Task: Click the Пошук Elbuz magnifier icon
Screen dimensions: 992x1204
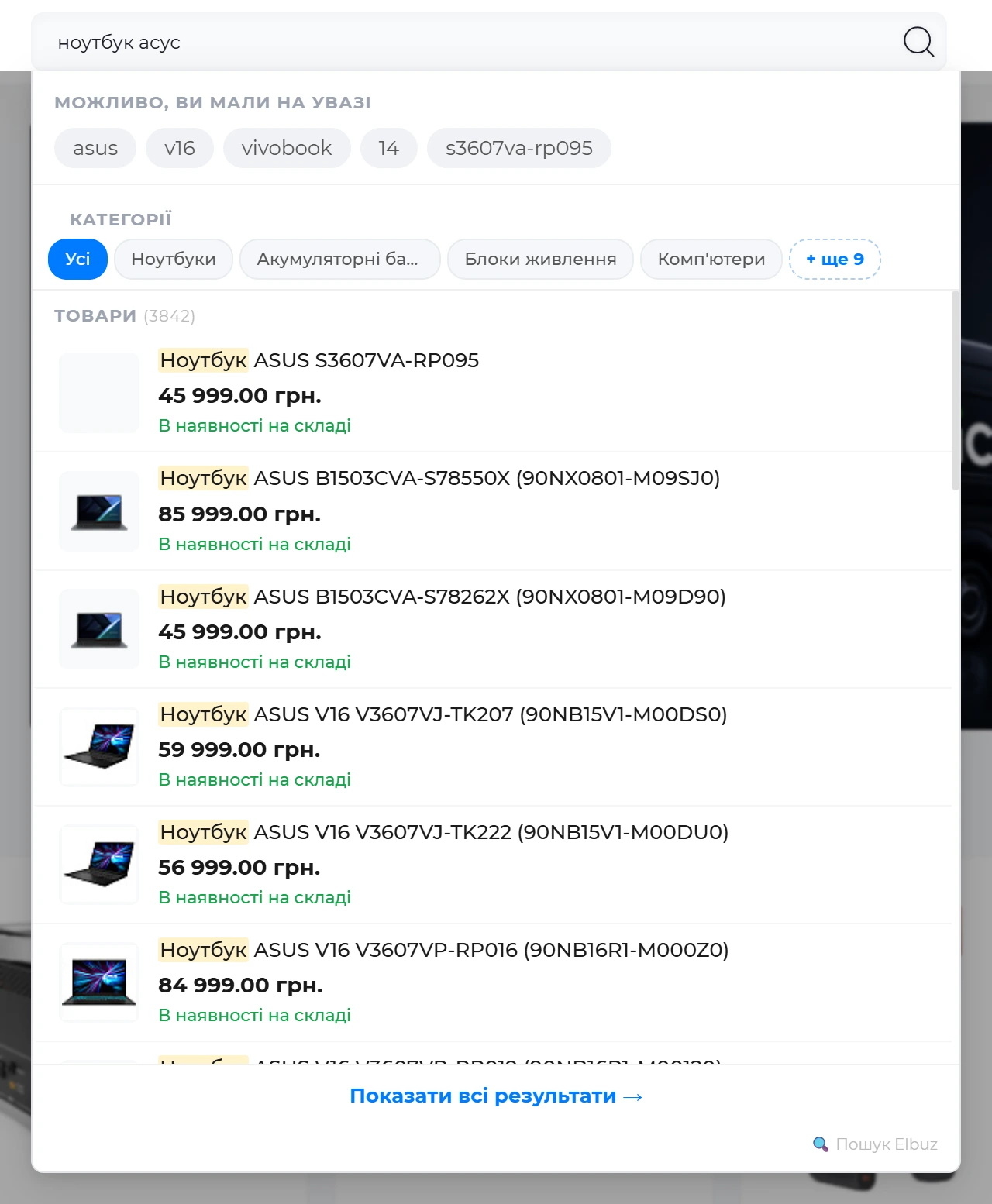Action: (820, 1144)
